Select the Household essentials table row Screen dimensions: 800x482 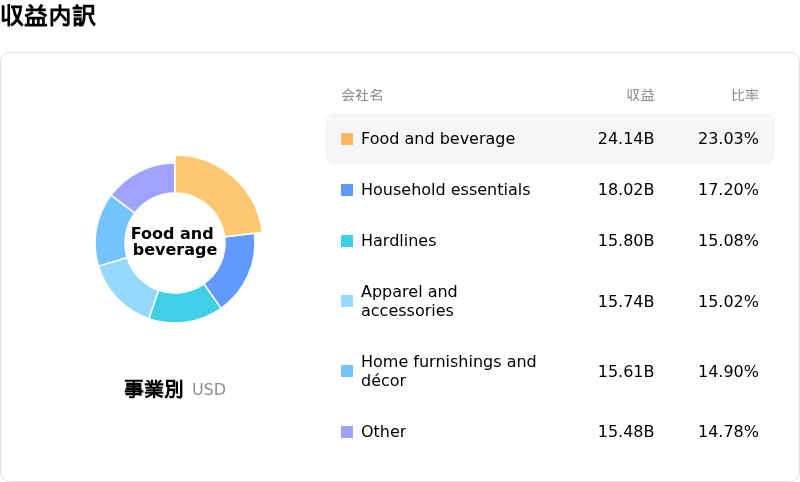[x=550, y=190]
